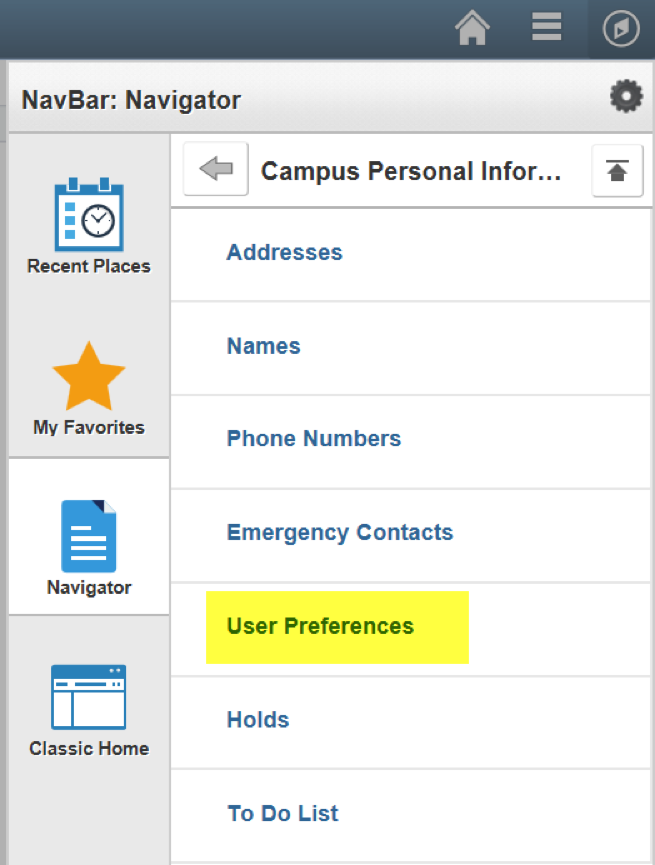Click the Home house icon
The height and width of the screenshot is (865, 655).
pos(472,28)
